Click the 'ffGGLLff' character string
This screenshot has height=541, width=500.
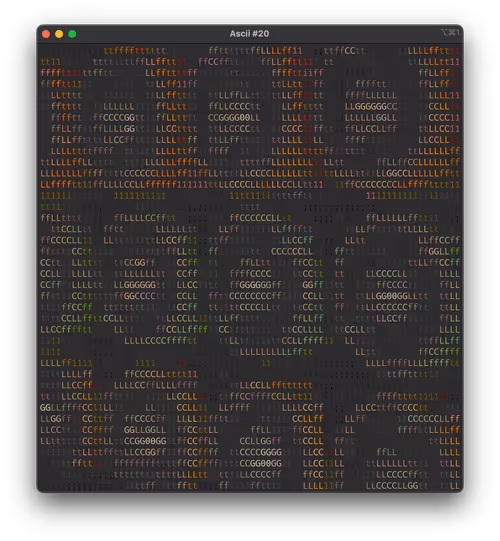tap(439, 252)
